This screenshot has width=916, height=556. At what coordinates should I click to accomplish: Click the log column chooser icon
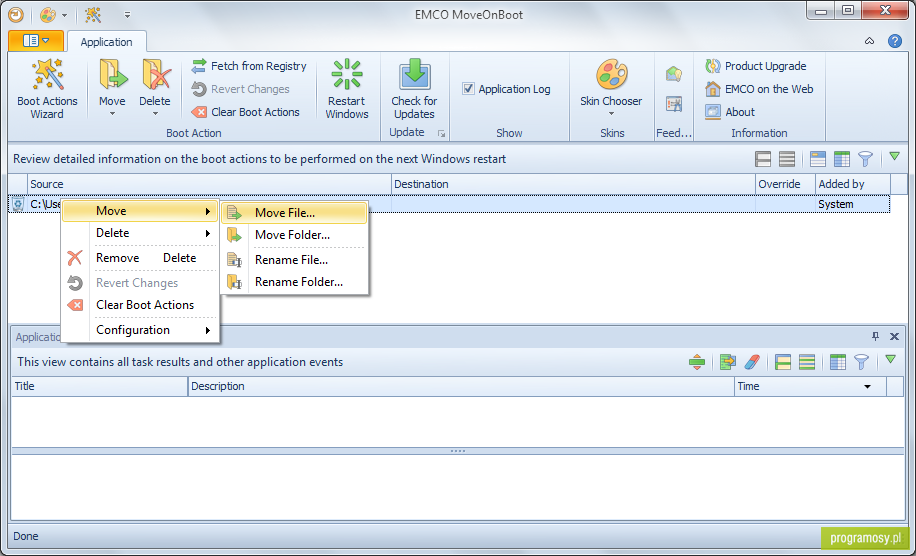click(838, 362)
